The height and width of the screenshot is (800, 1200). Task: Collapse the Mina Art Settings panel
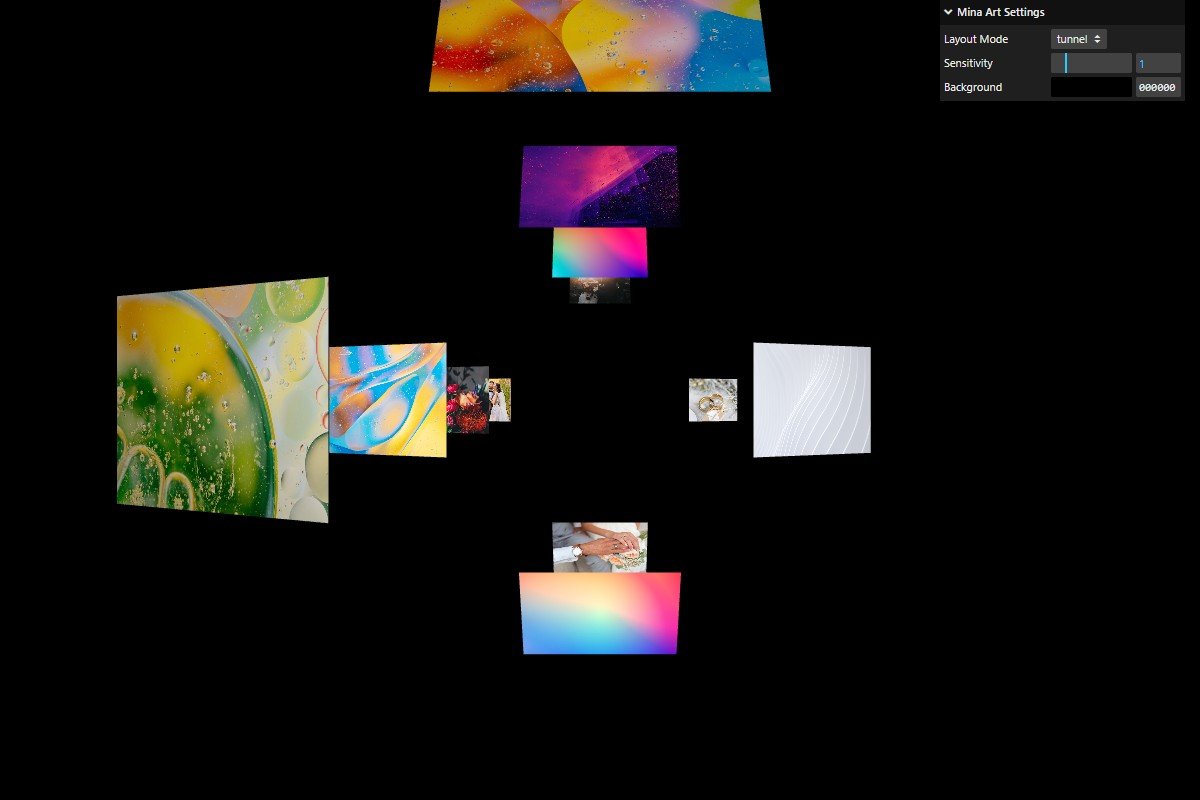tap(948, 12)
